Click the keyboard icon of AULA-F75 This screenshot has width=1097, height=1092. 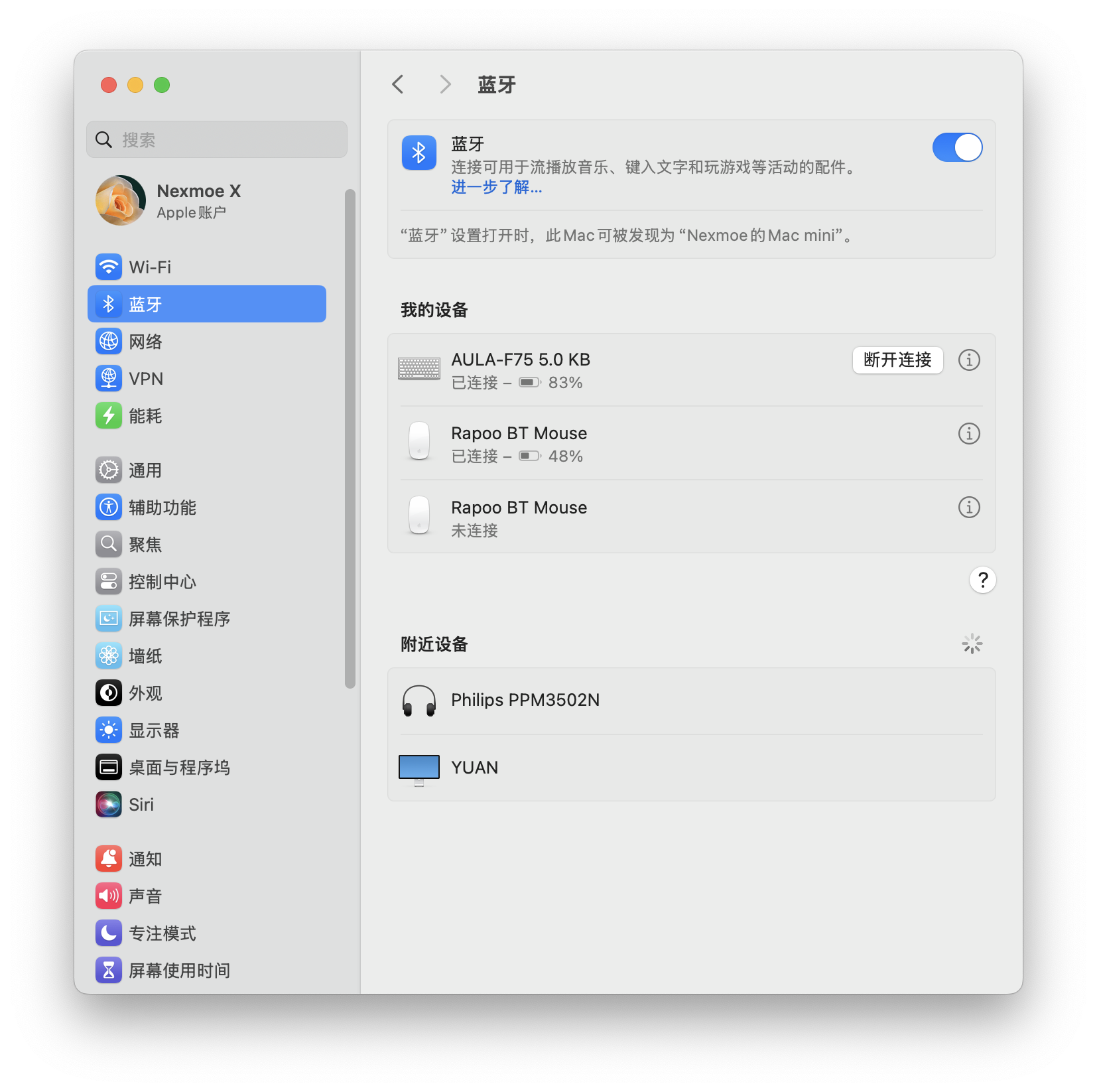[419, 368]
